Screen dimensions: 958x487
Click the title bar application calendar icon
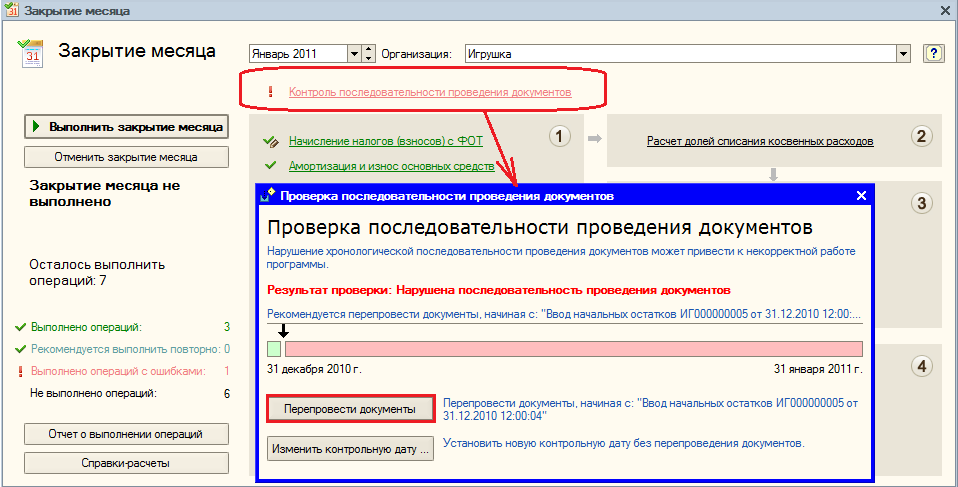12,10
